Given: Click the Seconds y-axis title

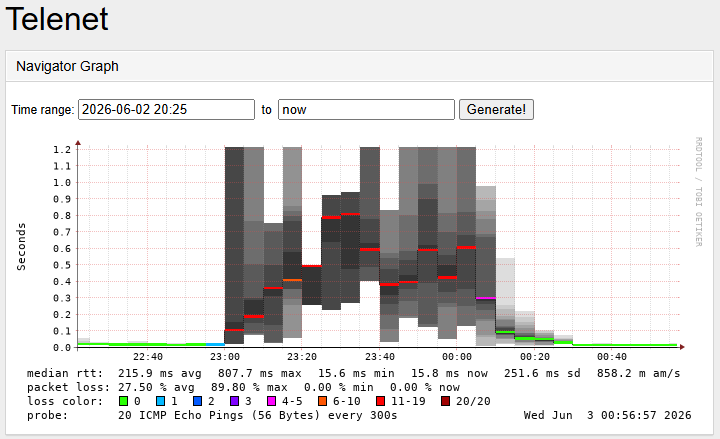Looking at the screenshot, I should pyautogui.click(x=21, y=247).
